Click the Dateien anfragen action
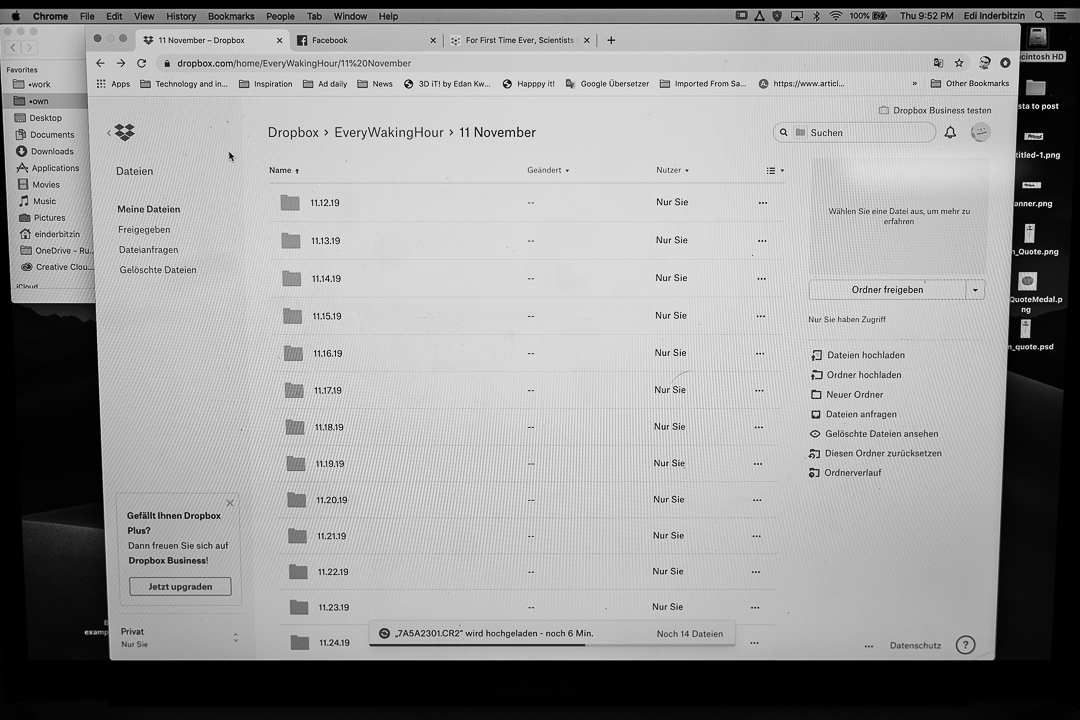Viewport: 1080px width, 720px height. [x=861, y=414]
